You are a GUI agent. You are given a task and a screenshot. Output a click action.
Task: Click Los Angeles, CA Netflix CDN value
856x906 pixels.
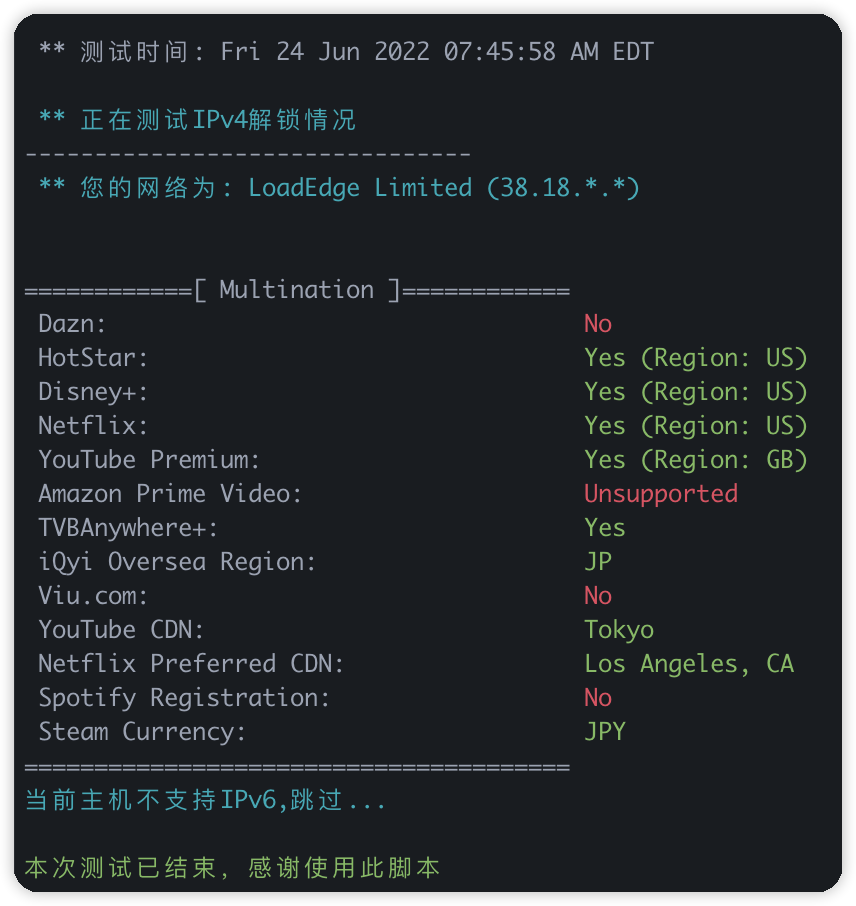[689, 664]
